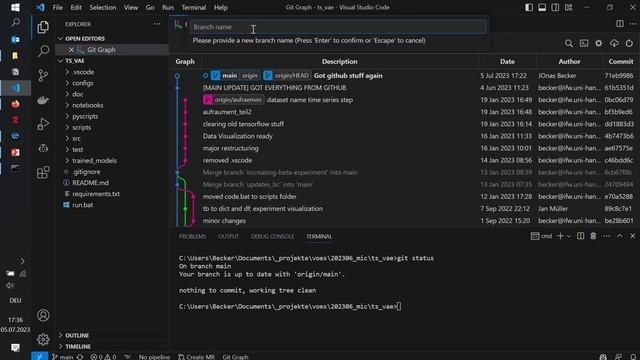Open the Run and Debug view

pos(43,124)
